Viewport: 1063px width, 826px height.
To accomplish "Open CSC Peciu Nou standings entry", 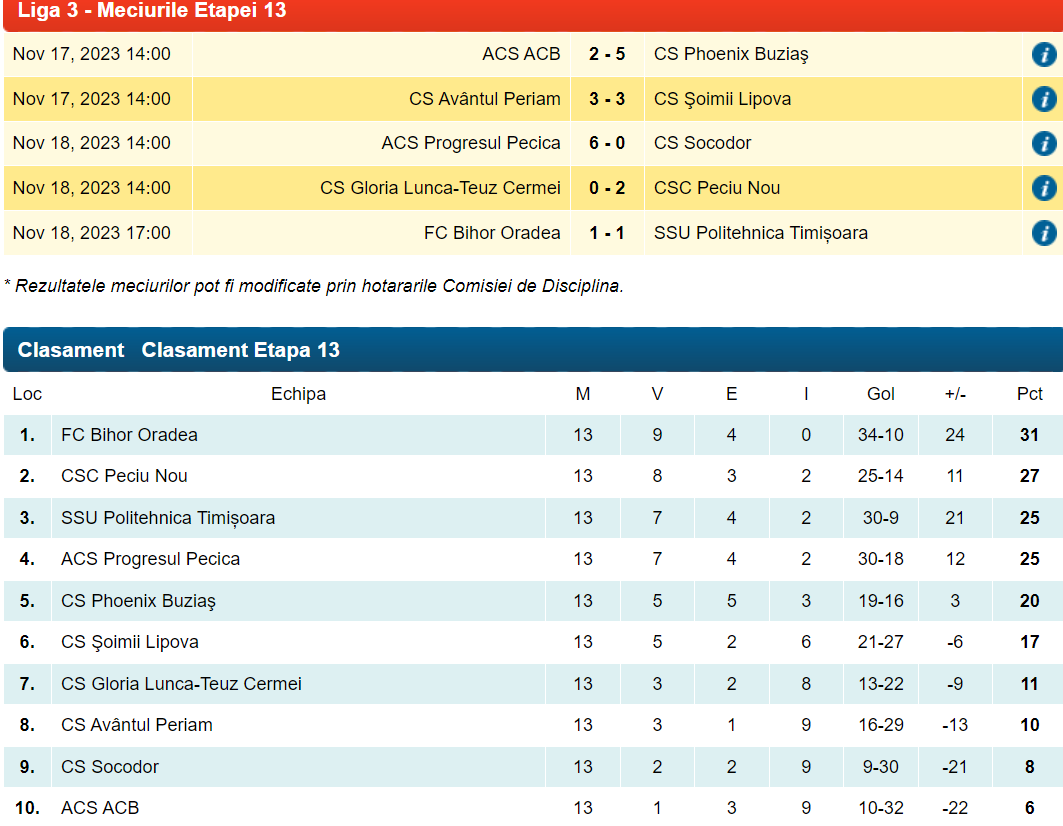I will (x=124, y=476).
